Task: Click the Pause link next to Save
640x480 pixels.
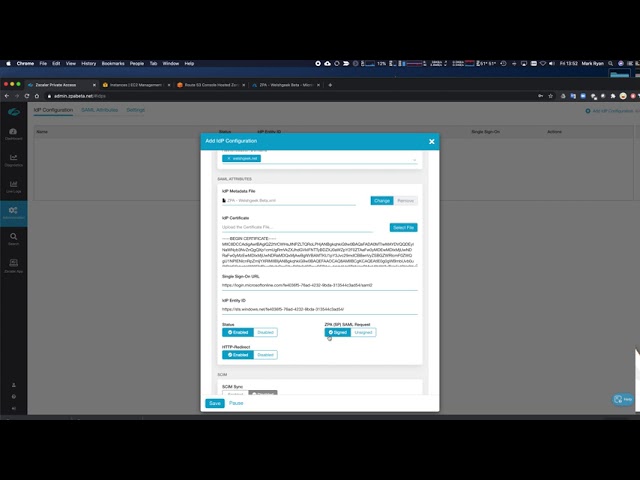Action: (x=236, y=403)
